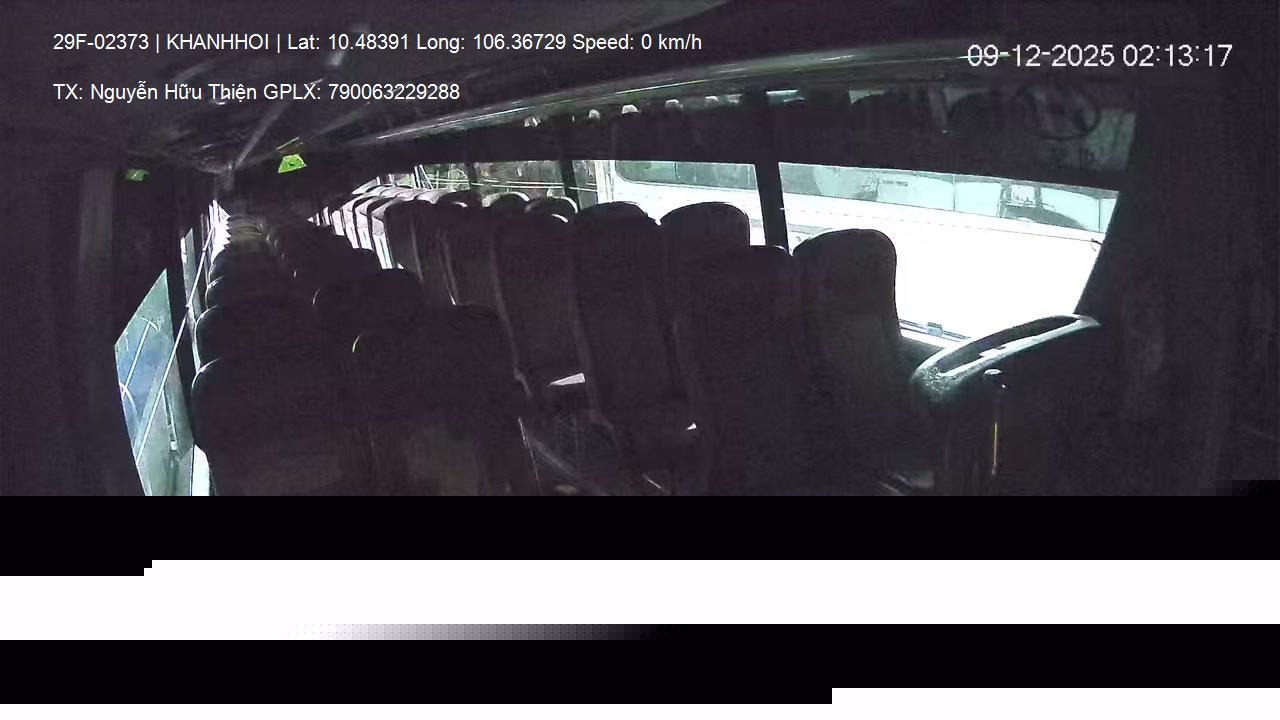Click the gray gradient strip below video

click(480, 632)
